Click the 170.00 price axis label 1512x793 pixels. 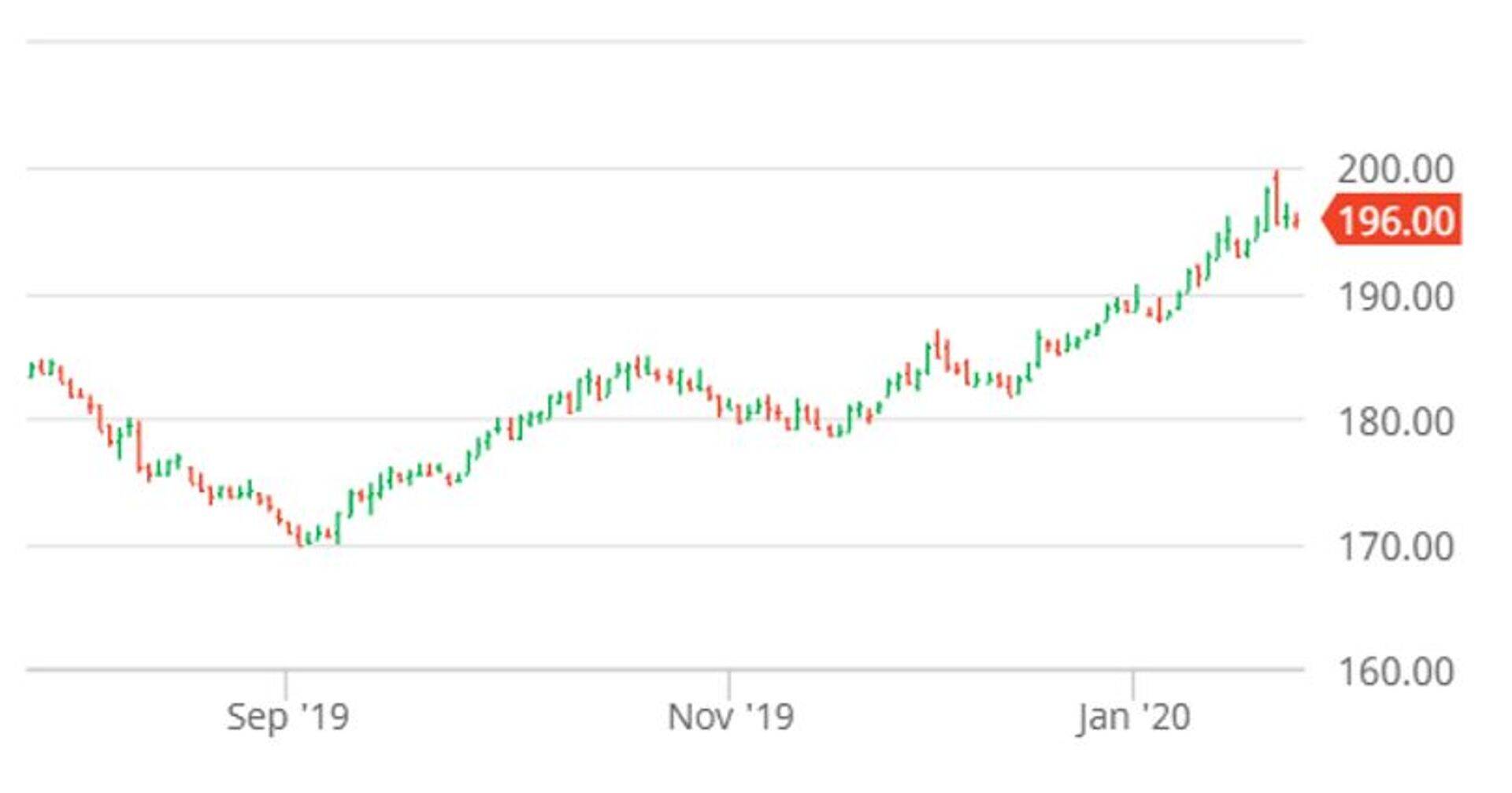[1395, 547]
